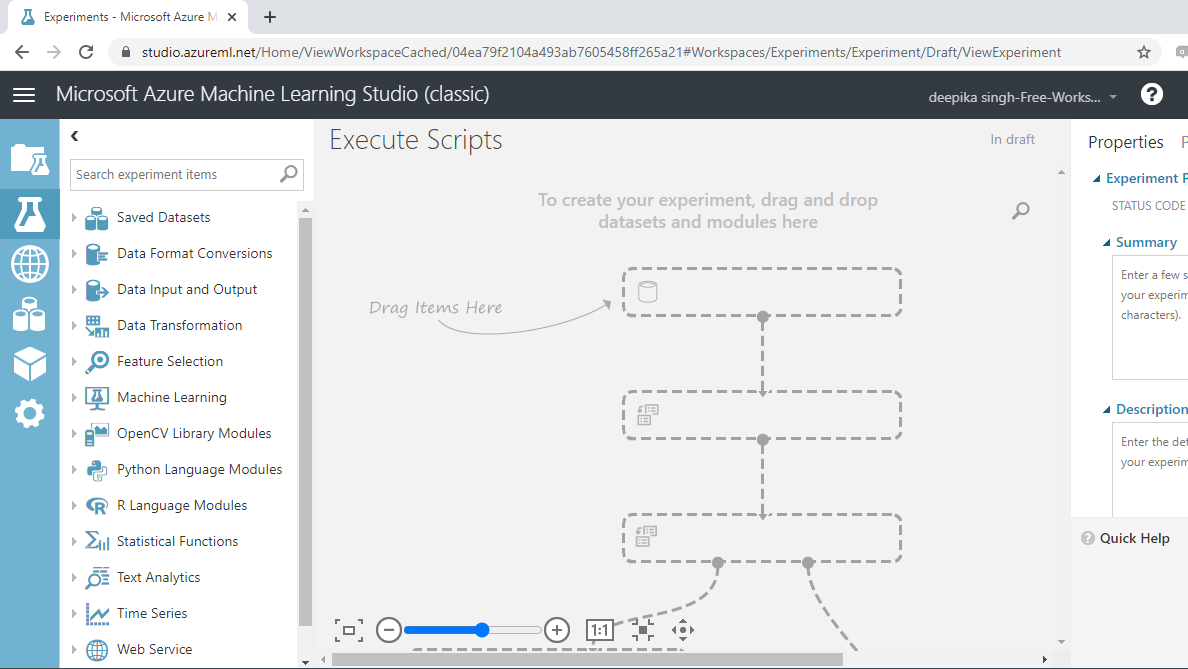Open Settings gear icon in sidebar

pos(30,414)
